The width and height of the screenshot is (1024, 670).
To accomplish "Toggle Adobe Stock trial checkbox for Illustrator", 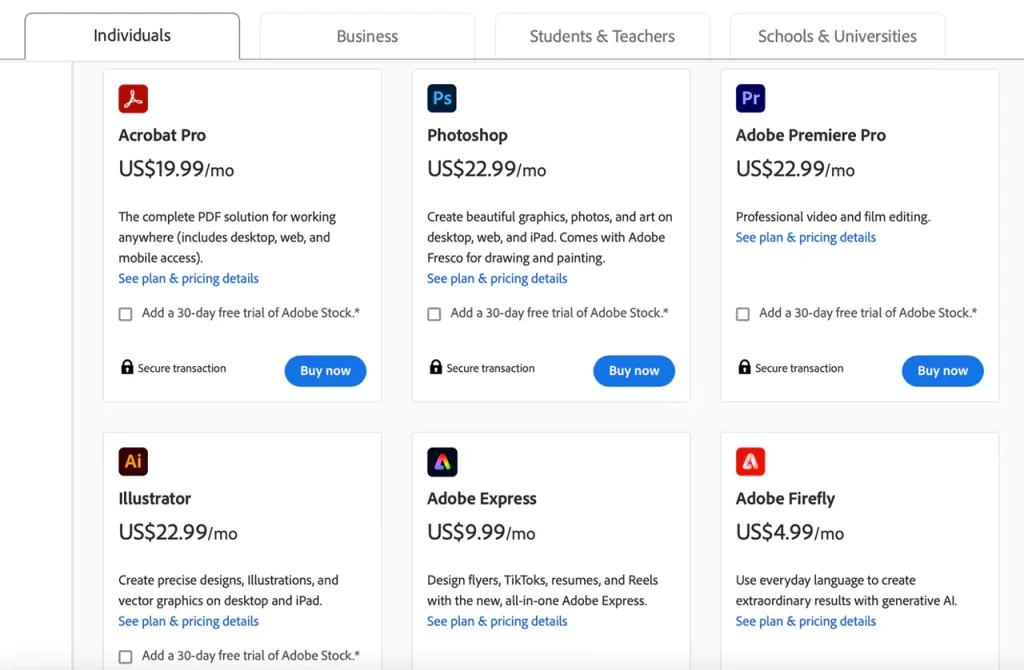I will [126, 657].
